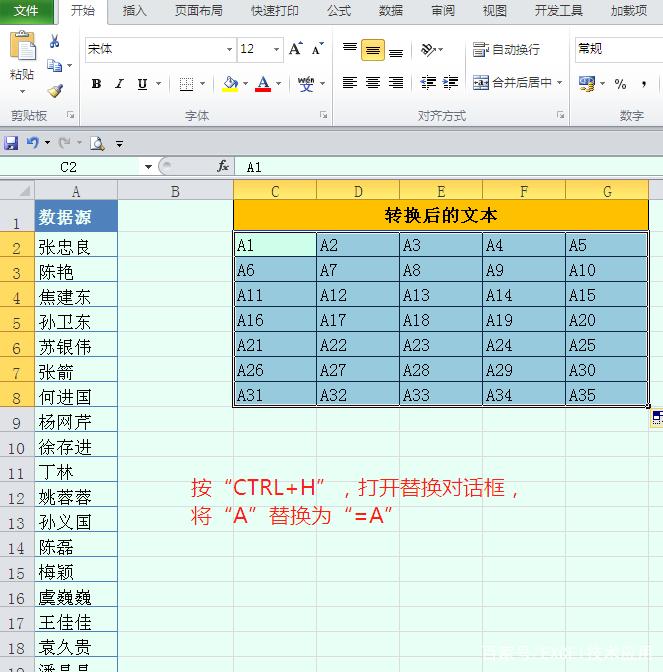
Task: Toggle 自动换行 wrap text
Action: pyautogui.click(x=506, y=50)
